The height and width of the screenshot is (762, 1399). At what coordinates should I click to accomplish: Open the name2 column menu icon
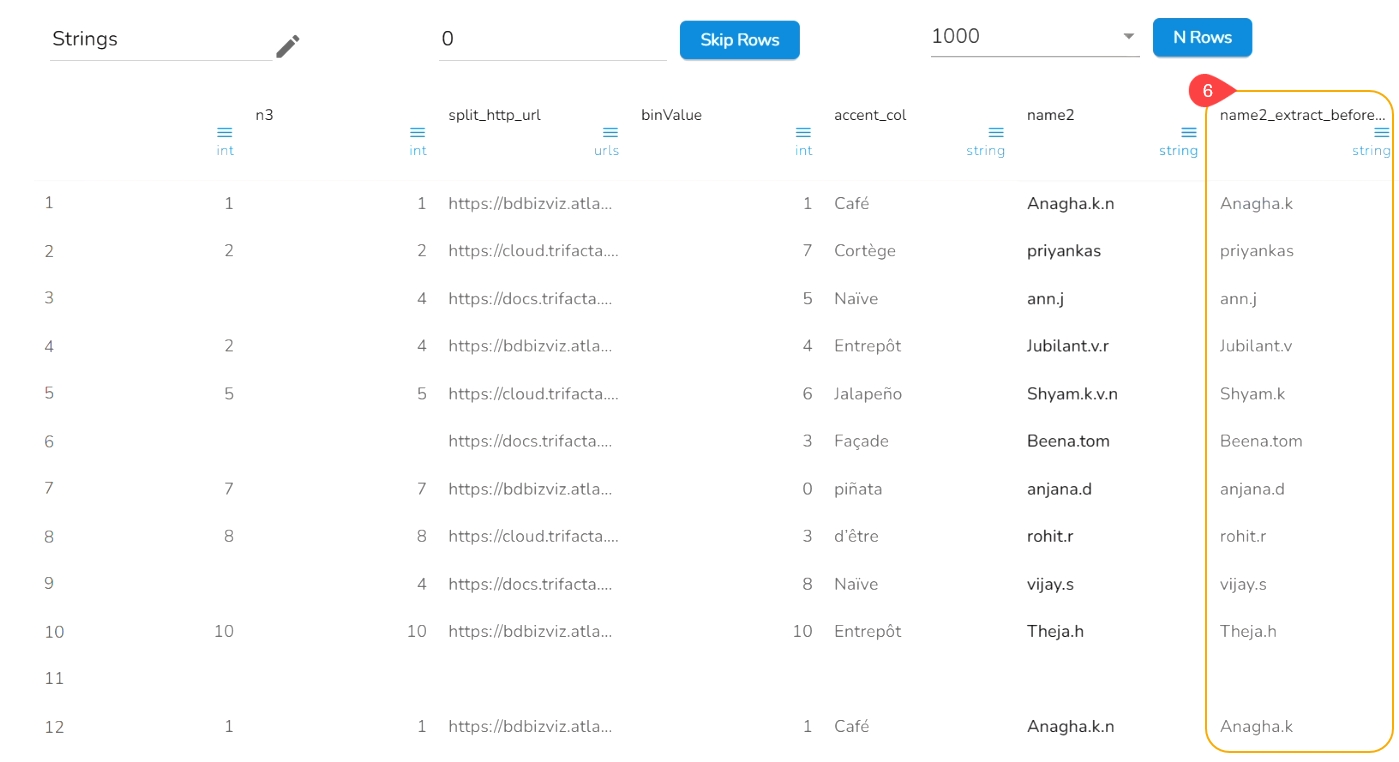pyautogui.click(x=1189, y=133)
